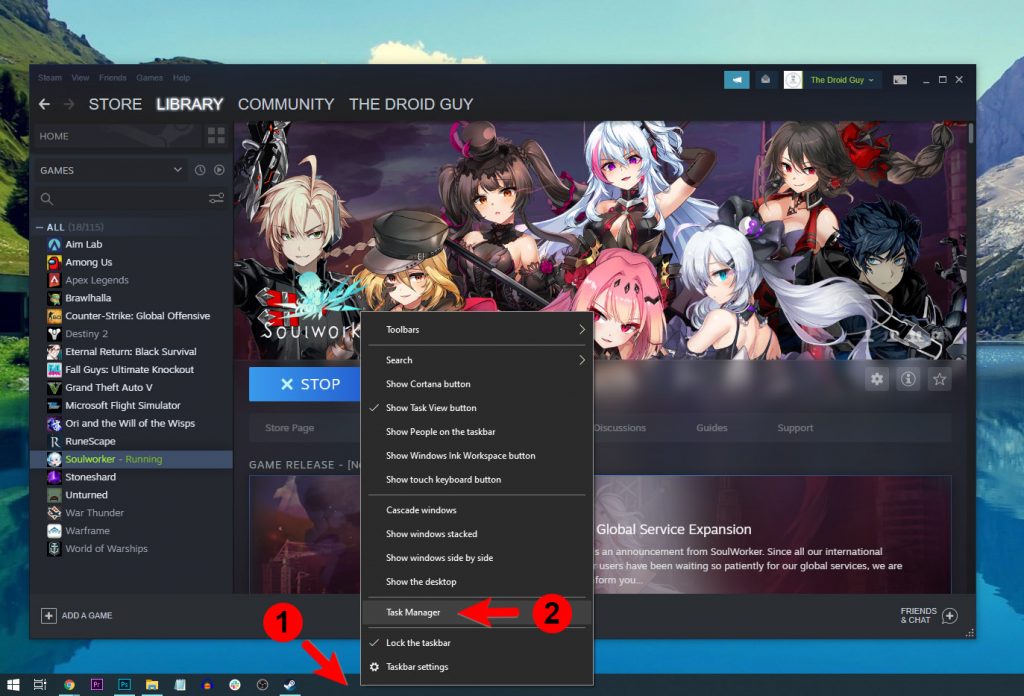Click the Add a Game plus icon
The width and height of the screenshot is (1024, 696).
(48, 616)
